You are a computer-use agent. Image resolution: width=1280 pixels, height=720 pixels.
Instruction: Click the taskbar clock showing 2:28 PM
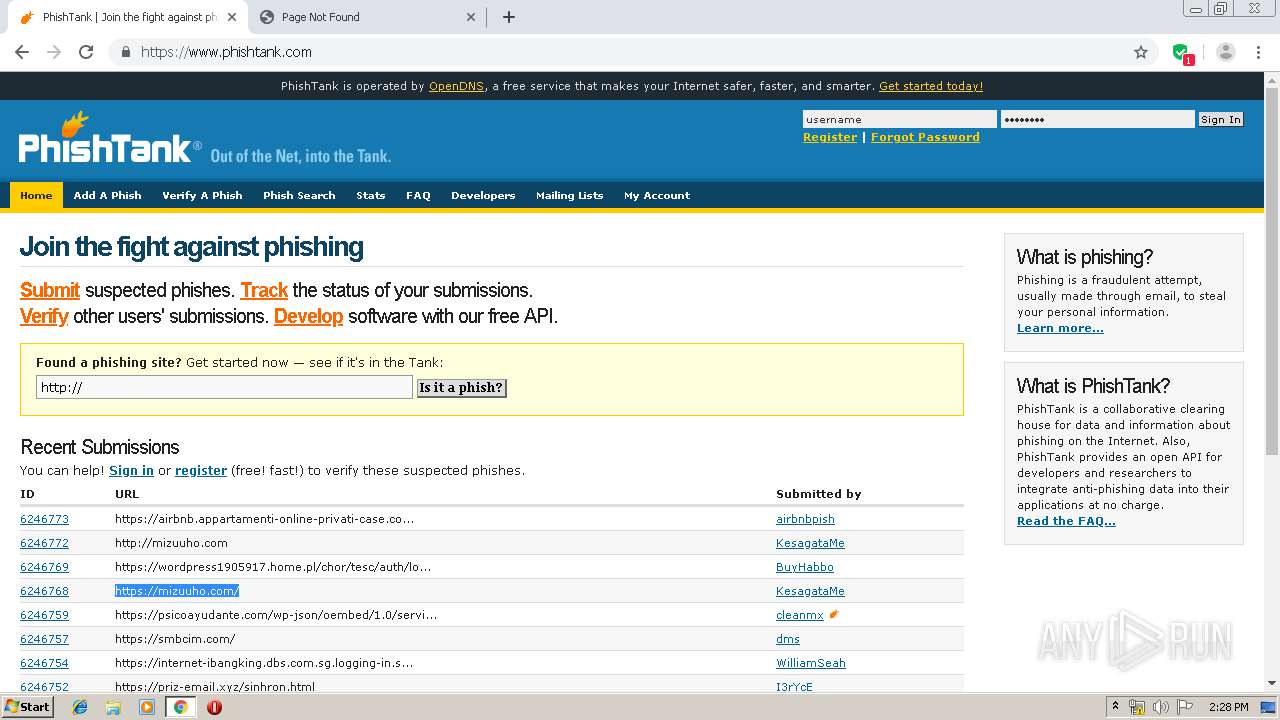(1228, 707)
